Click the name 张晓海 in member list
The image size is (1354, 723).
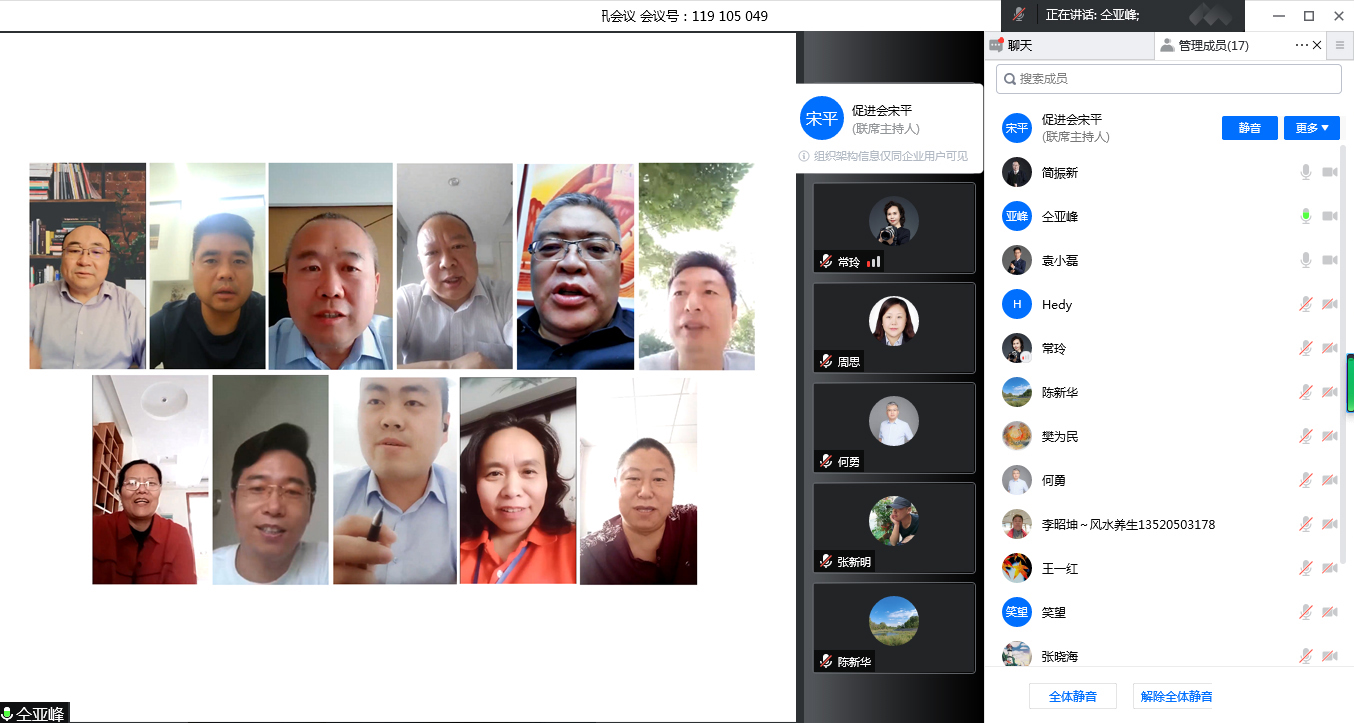1060,656
